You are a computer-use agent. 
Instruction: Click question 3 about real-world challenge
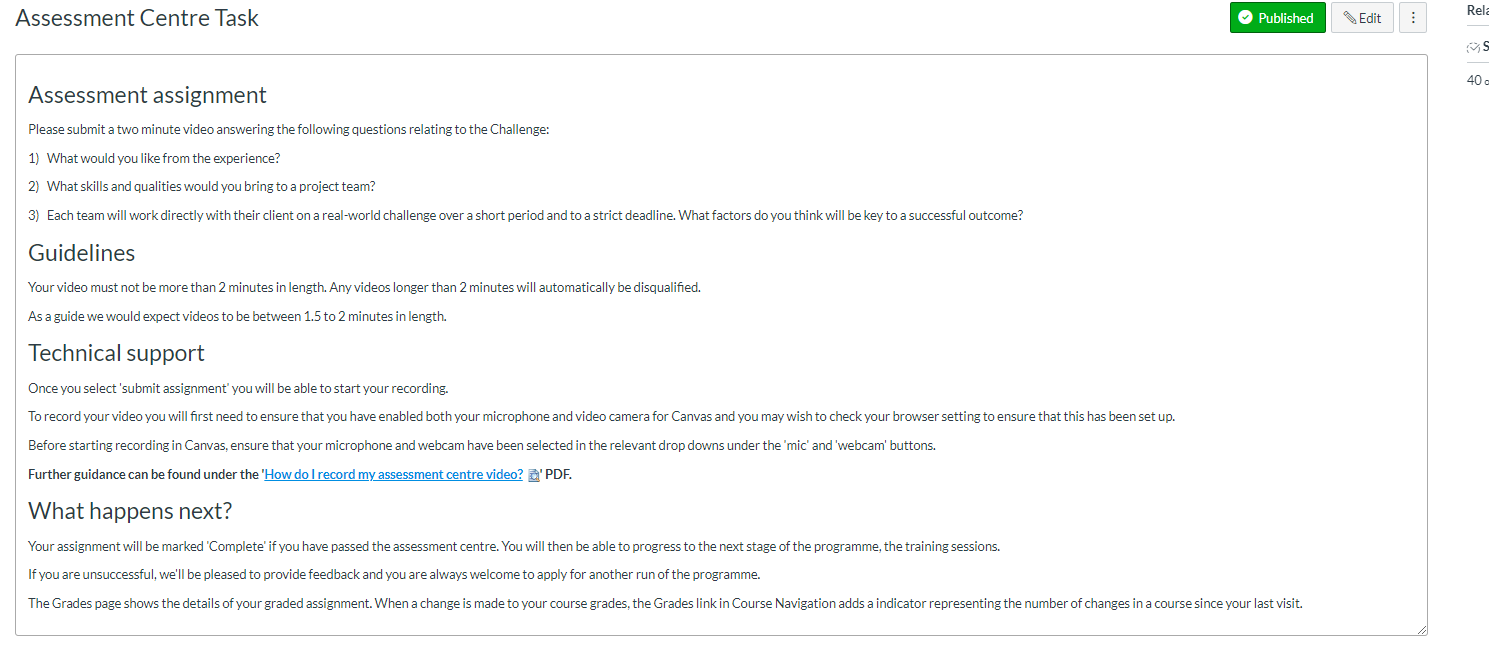coord(534,215)
